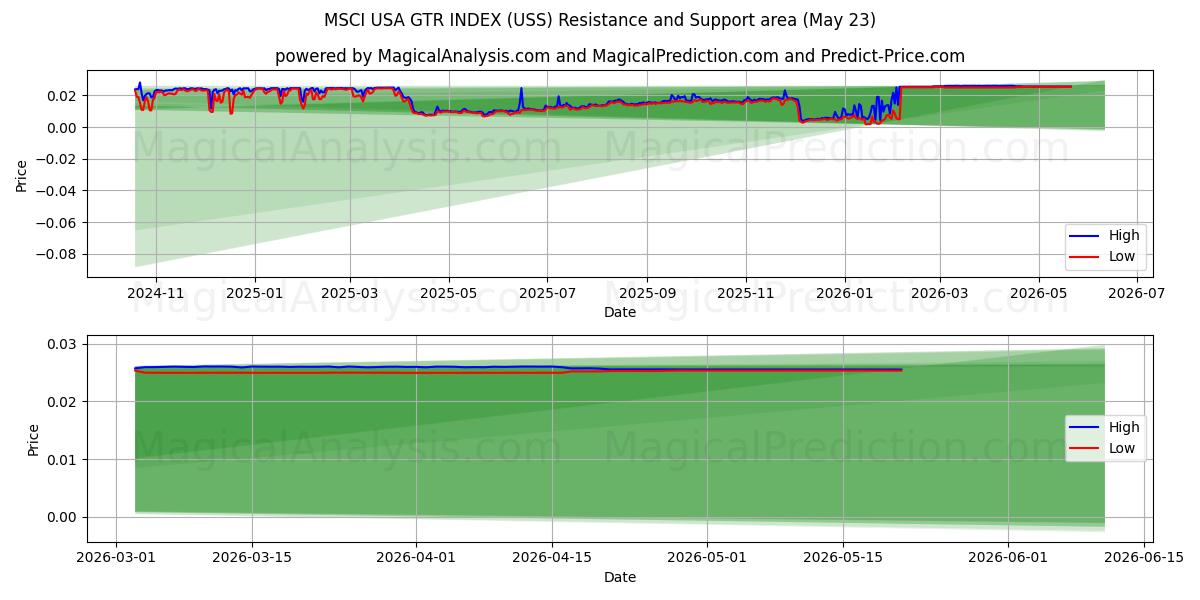Click the '2026-06-15' x-axis label on the bottom chart

pyautogui.click(x=1142, y=560)
